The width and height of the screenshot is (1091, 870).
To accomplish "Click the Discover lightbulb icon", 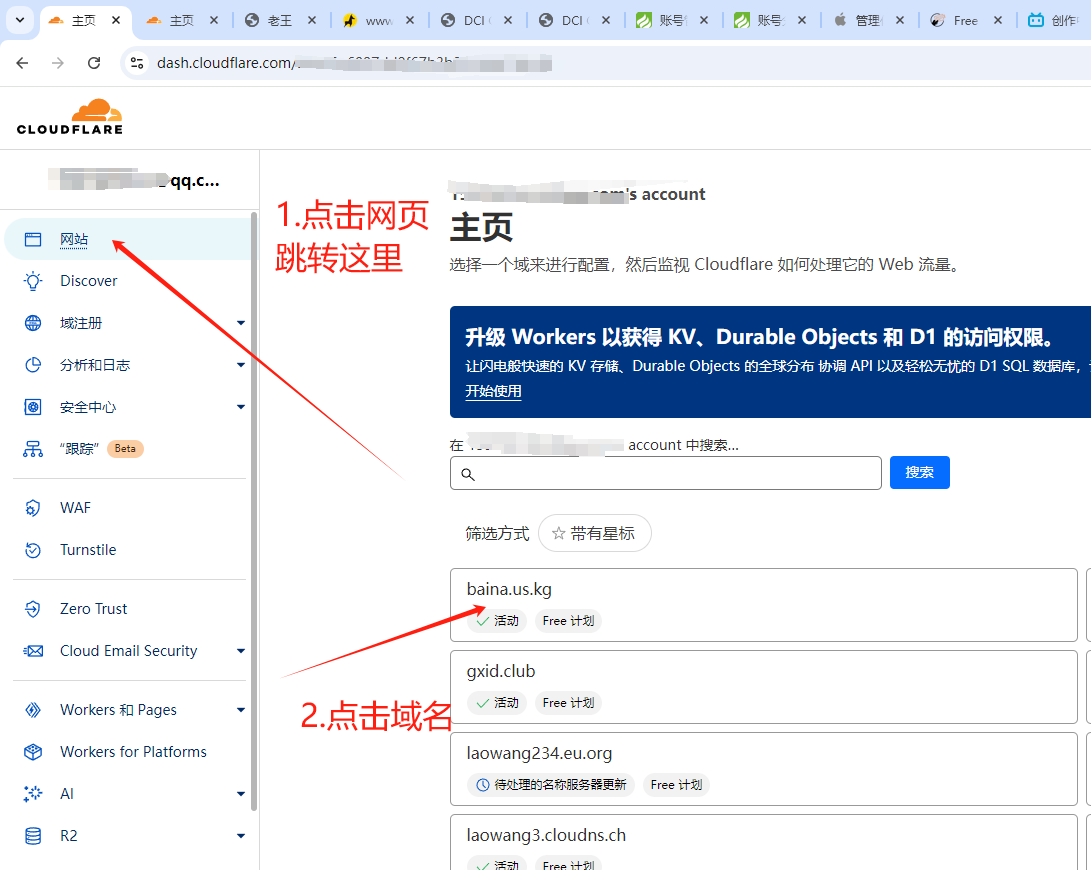I will (33, 281).
